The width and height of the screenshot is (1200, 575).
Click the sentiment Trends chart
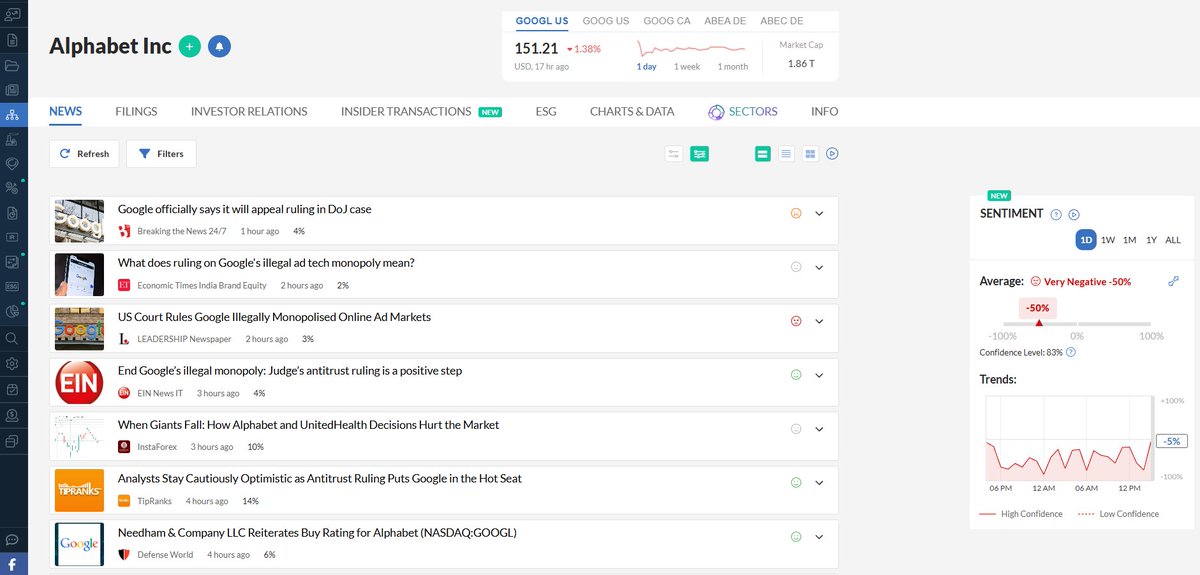coord(1068,438)
